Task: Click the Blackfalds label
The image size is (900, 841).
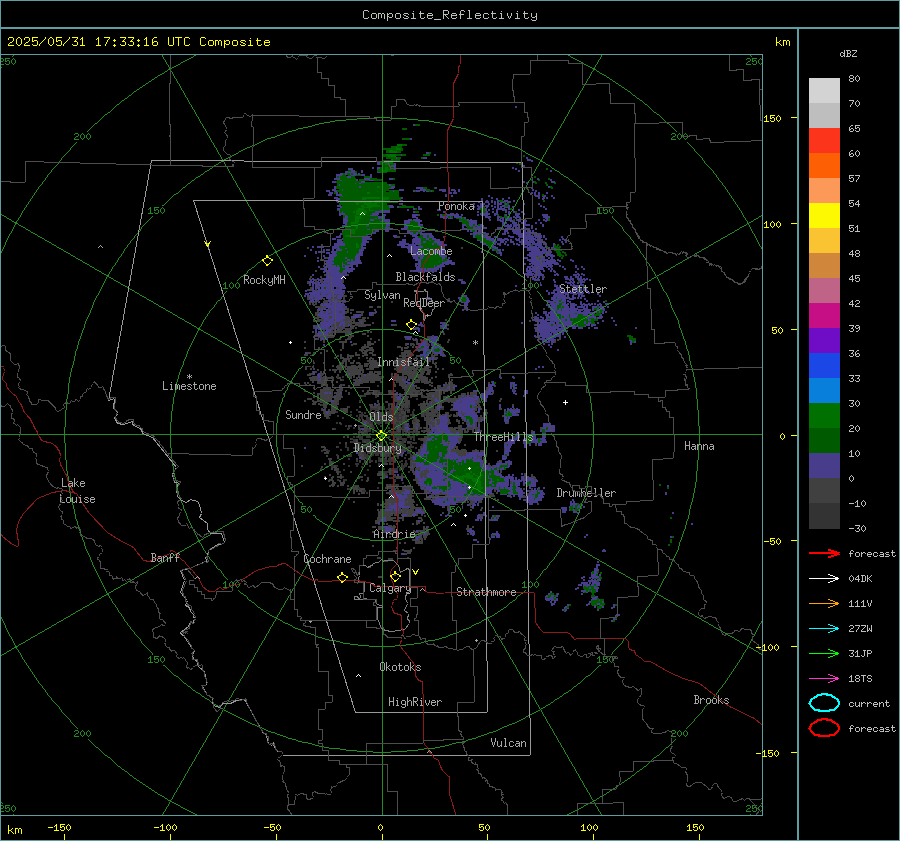Action: click(425, 277)
